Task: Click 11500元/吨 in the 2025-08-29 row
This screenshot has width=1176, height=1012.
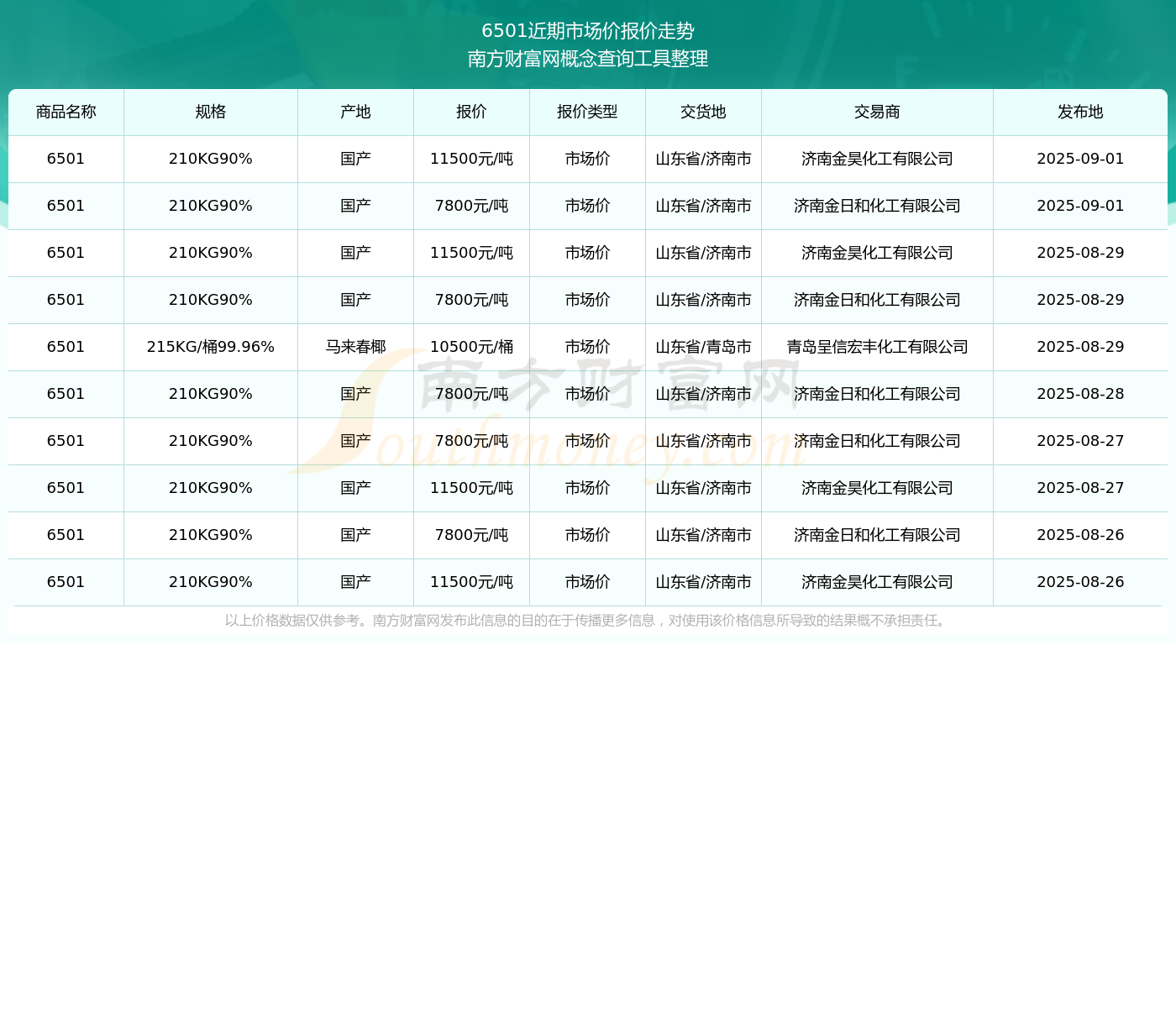Action: (472, 253)
